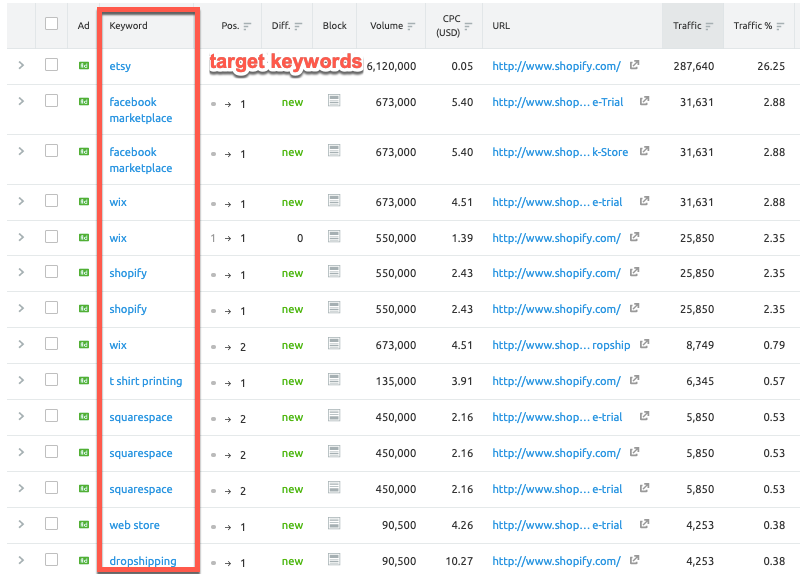Click the Ad icon in the t shirt printing row
The width and height of the screenshot is (800, 574).
[x=84, y=380]
